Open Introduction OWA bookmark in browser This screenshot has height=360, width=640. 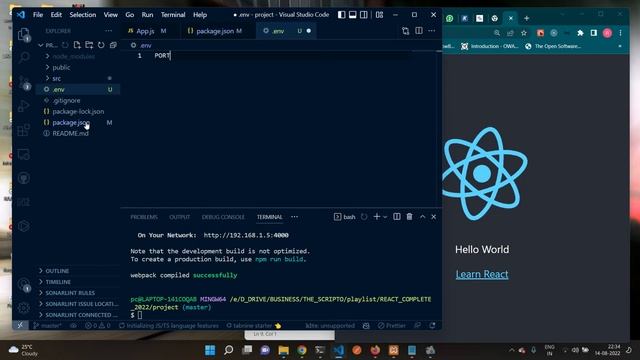(489, 46)
